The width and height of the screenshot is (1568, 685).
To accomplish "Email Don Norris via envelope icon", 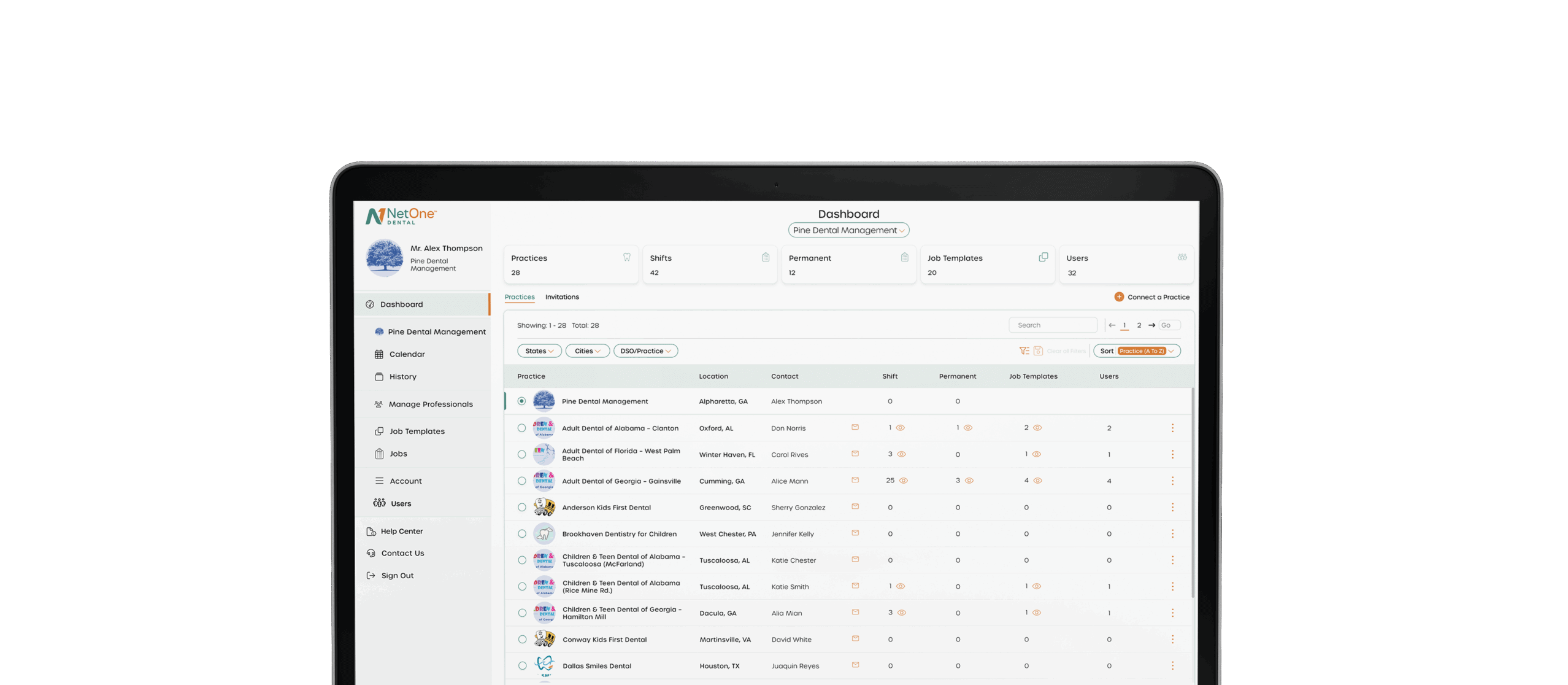I will pos(855,427).
